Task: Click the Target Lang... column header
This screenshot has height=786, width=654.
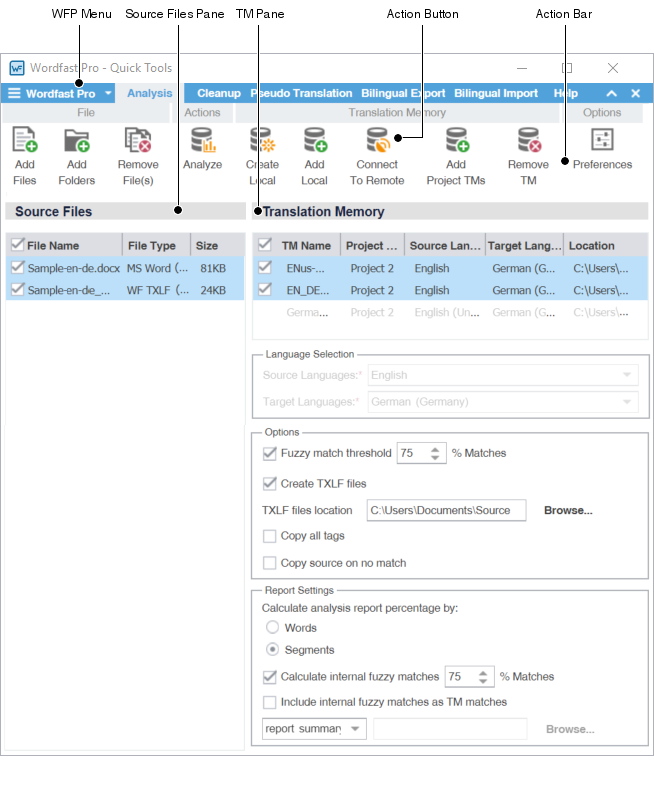Action: tap(524, 245)
